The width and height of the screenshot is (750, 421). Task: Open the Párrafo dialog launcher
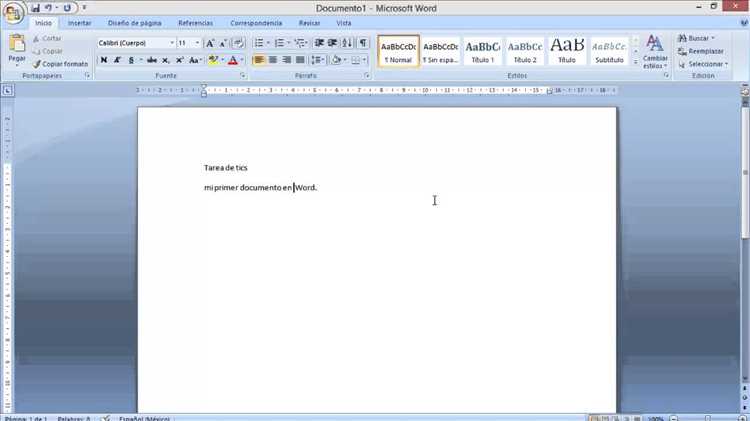tap(367, 76)
